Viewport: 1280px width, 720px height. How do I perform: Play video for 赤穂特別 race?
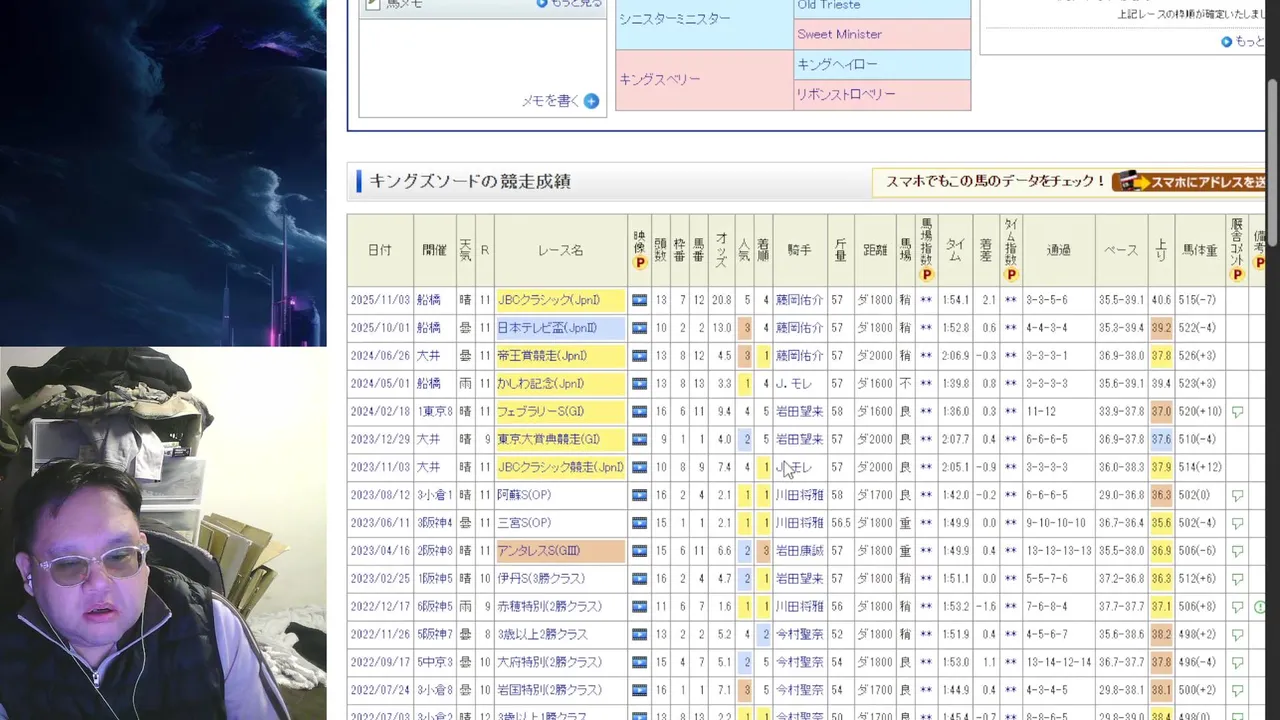[x=639, y=606]
